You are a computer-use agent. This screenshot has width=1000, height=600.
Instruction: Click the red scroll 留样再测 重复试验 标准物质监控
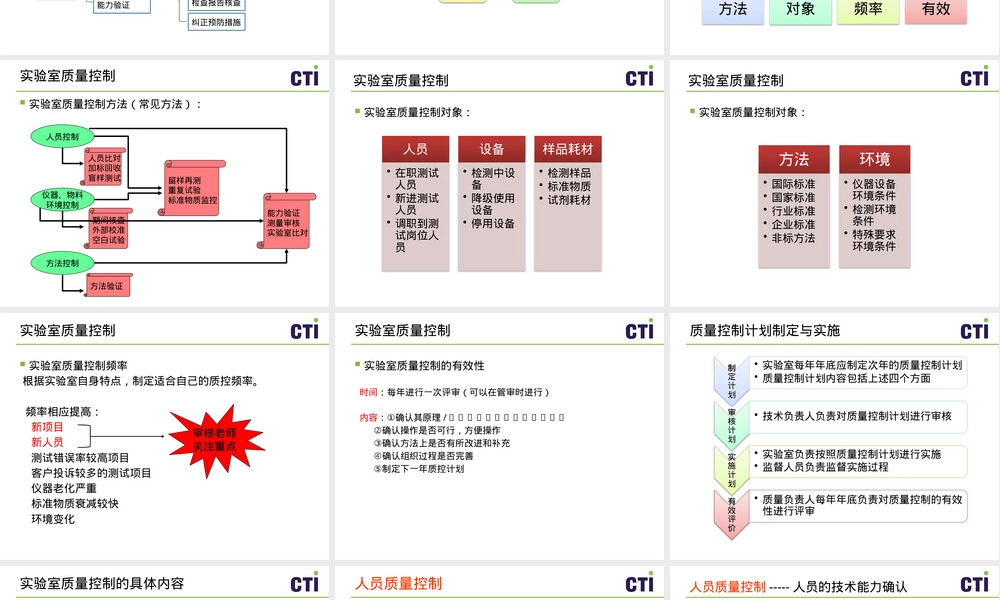tap(192, 189)
